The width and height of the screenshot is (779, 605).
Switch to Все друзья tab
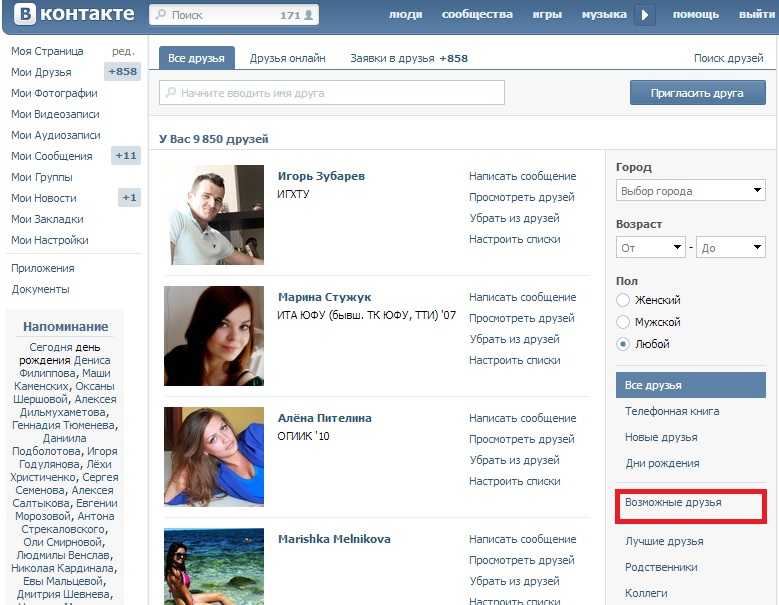pyautogui.click(x=196, y=58)
